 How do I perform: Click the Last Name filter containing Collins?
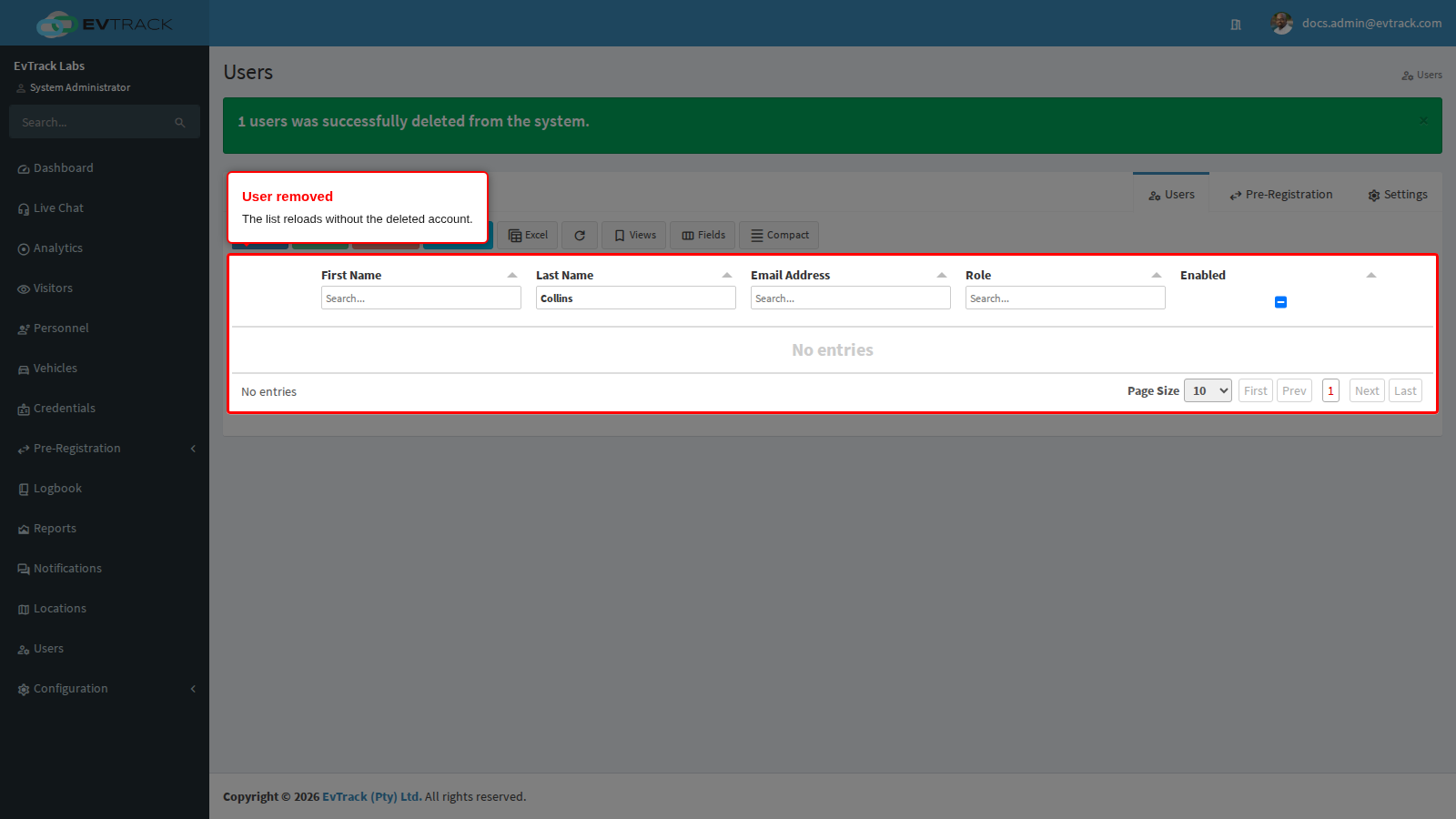636,298
